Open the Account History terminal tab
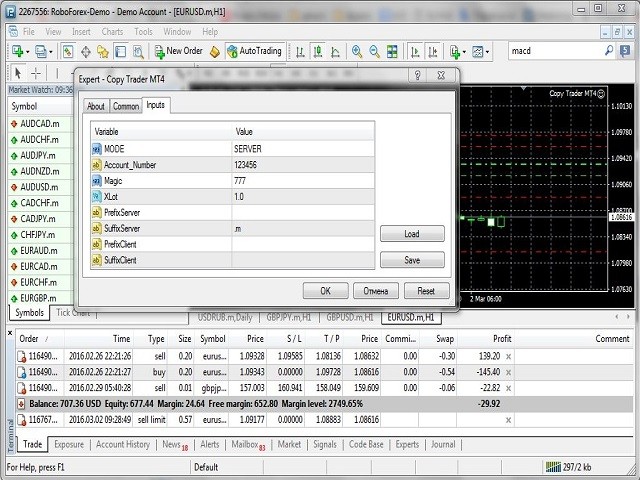This screenshot has width=640, height=480. [x=123, y=444]
